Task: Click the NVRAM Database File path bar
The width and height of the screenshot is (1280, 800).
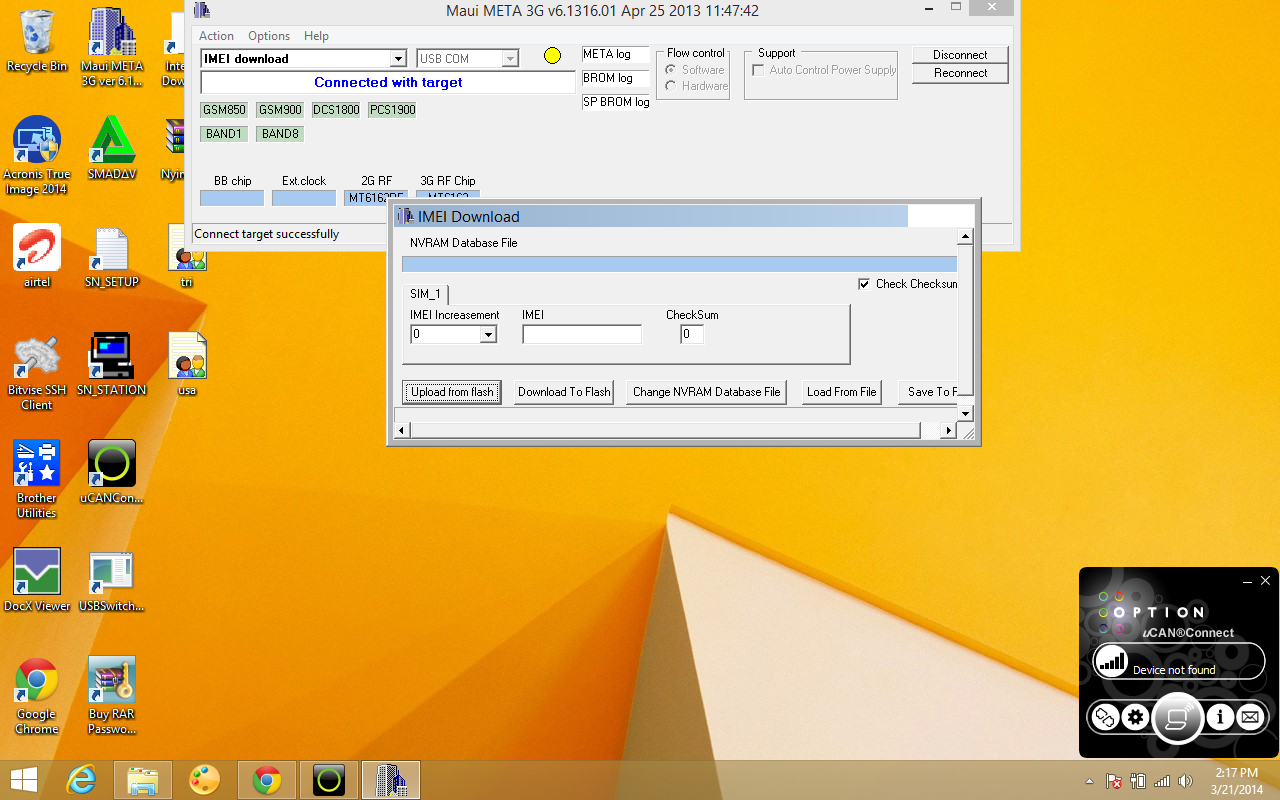Action: pos(679,264)
